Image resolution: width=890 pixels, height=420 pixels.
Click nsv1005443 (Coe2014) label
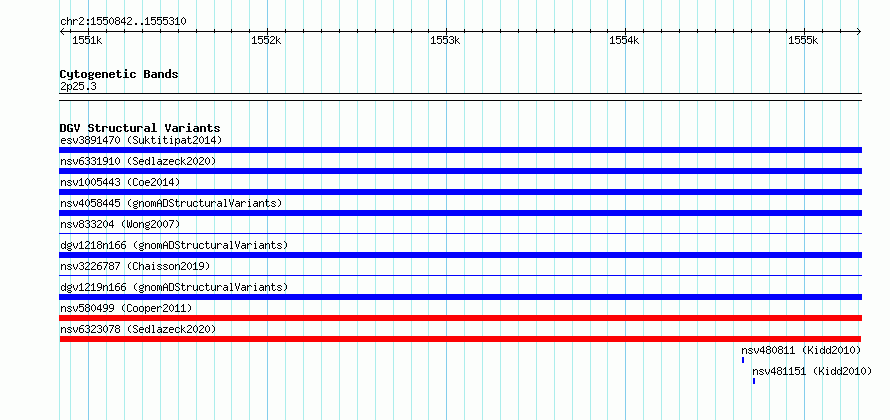point(120,182)
